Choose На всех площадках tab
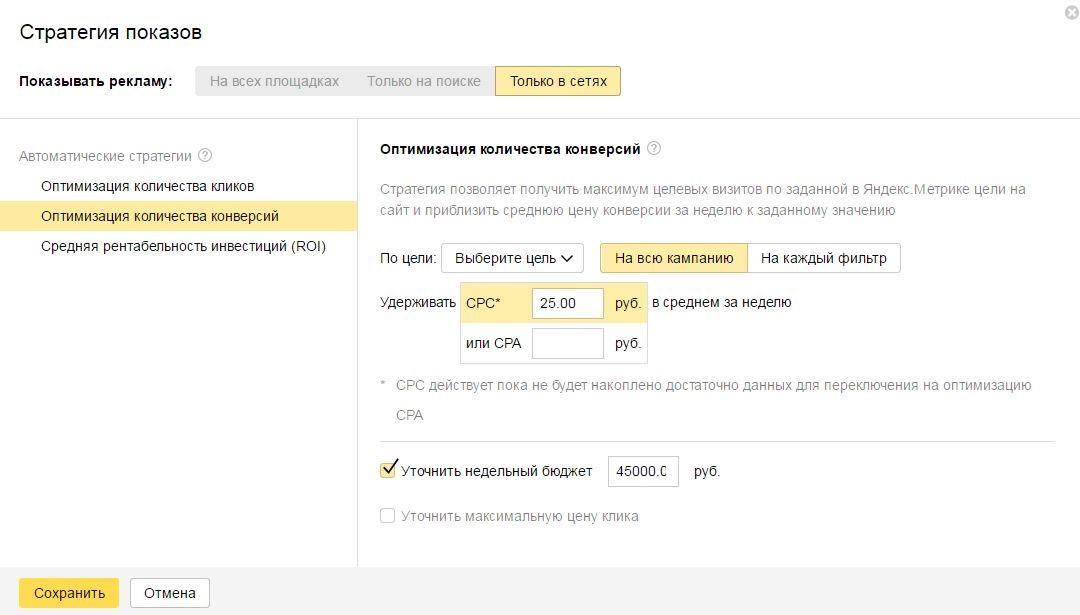The height and width of the screenshot is (615, 1080). (x=274, y=81)
